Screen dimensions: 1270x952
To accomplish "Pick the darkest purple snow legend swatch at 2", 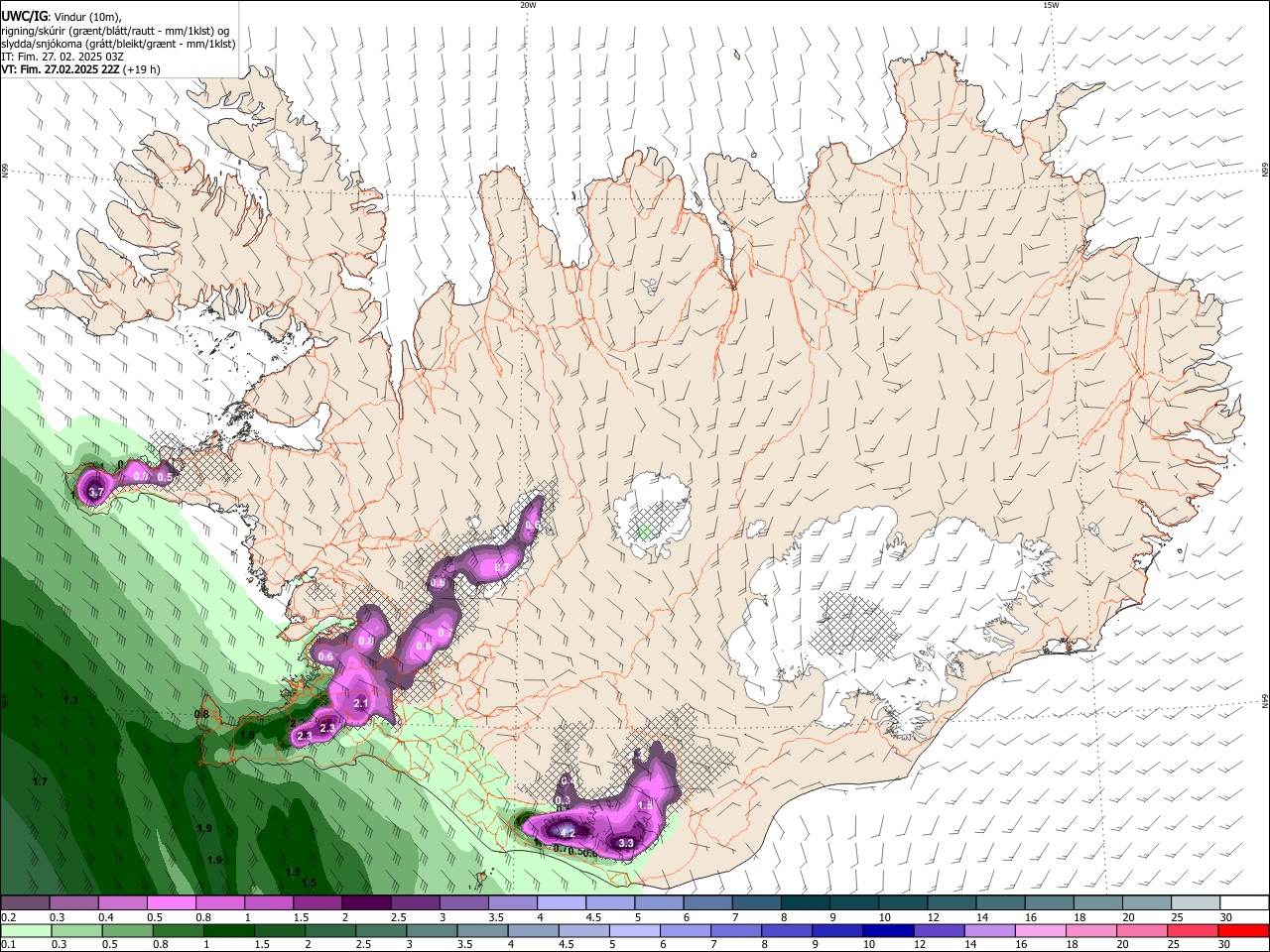I will point(366,902).
